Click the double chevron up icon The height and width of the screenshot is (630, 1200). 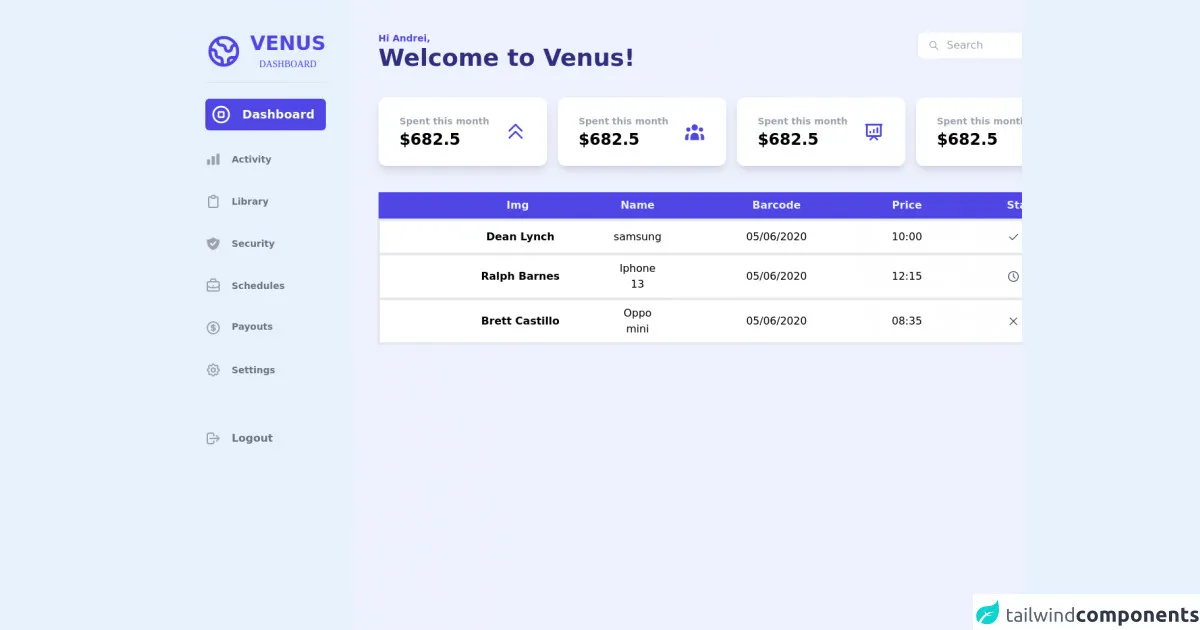(x=515, y=131)
